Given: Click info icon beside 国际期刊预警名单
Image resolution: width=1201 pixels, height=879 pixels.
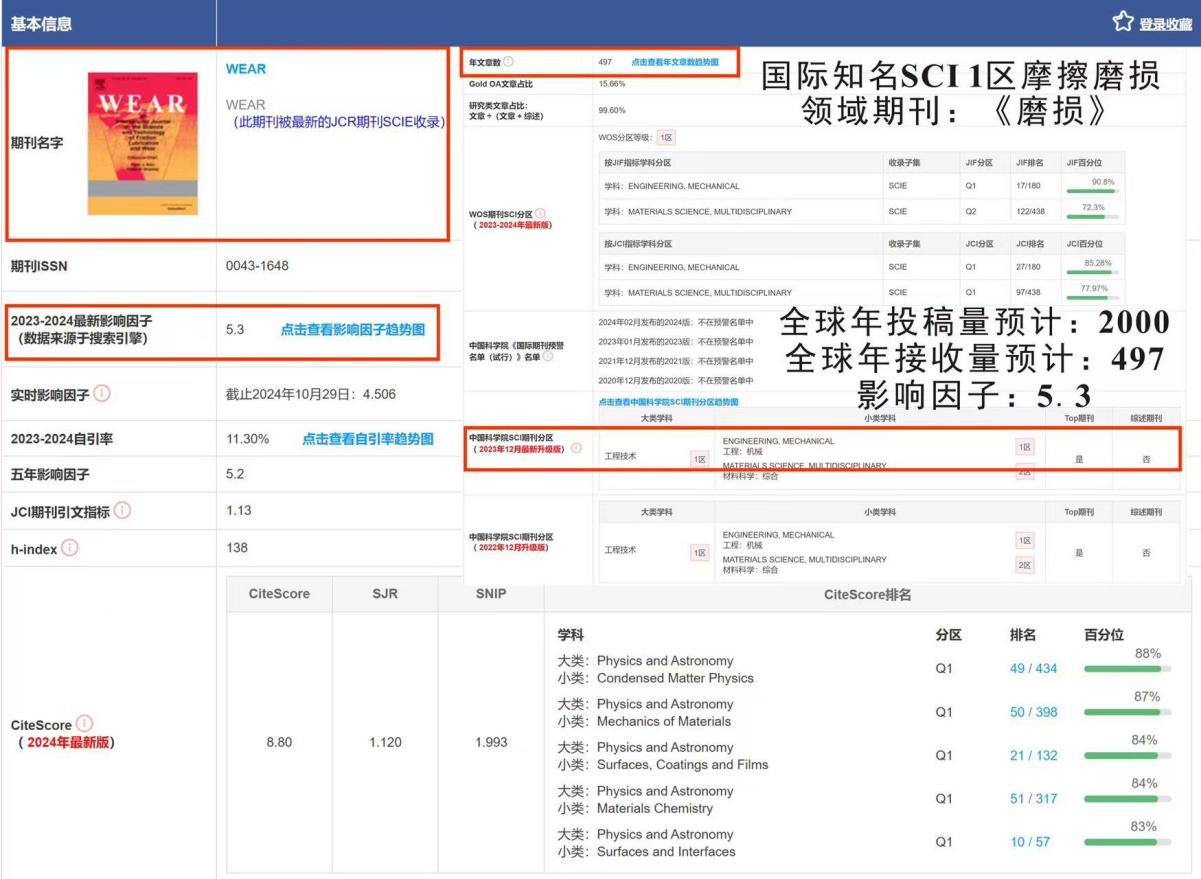Looking at the screenshot, I should pyautogui.click(x=547, y=357).
